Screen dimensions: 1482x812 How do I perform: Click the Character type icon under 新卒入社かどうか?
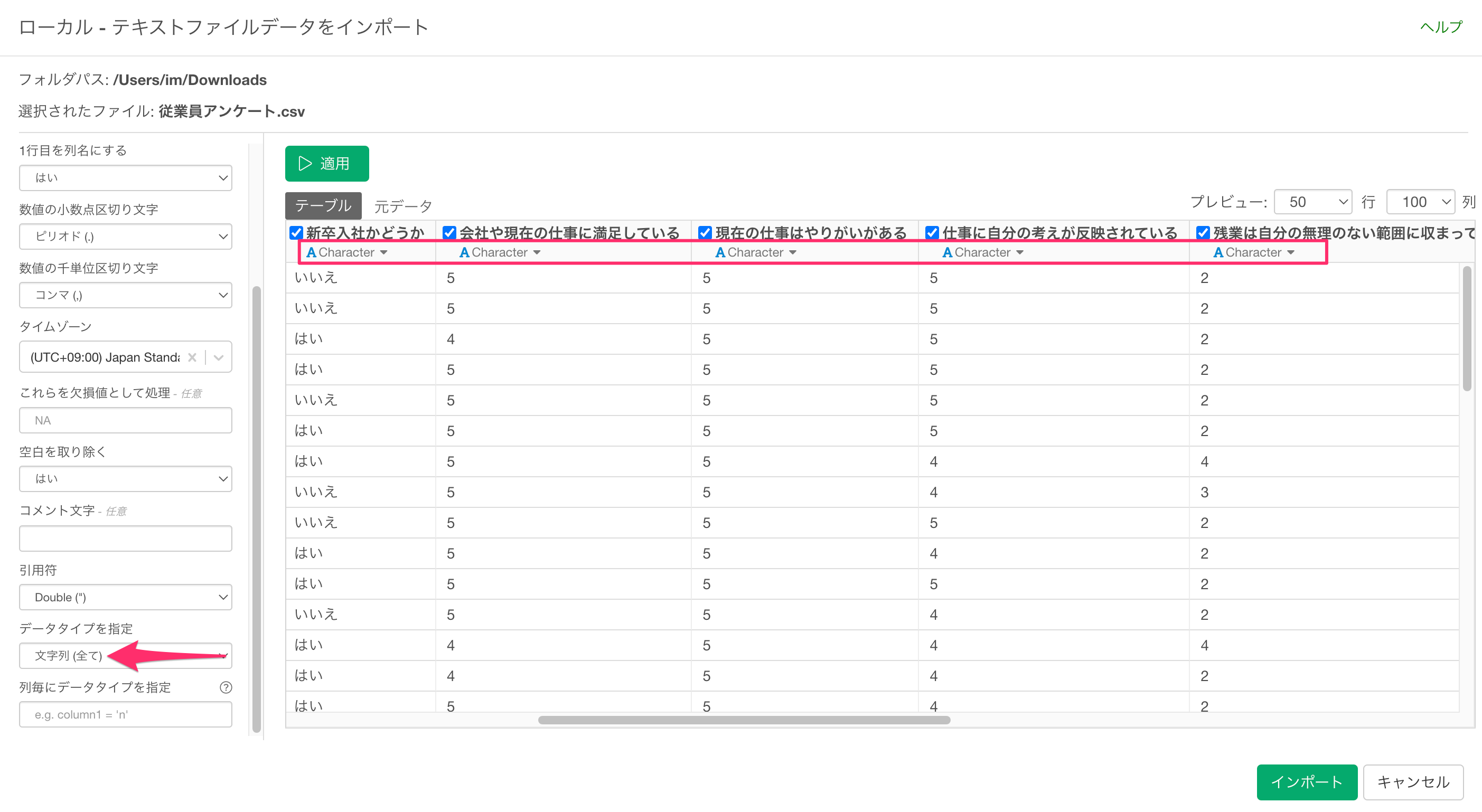tap(311, 252)
